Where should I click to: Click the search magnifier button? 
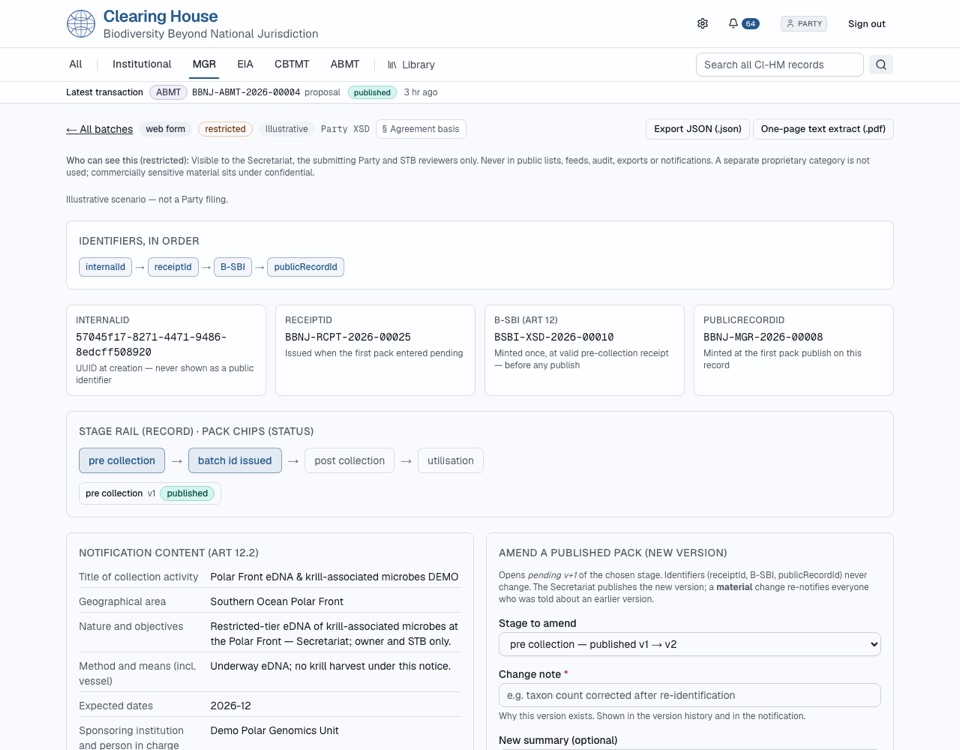click(880, 64)
